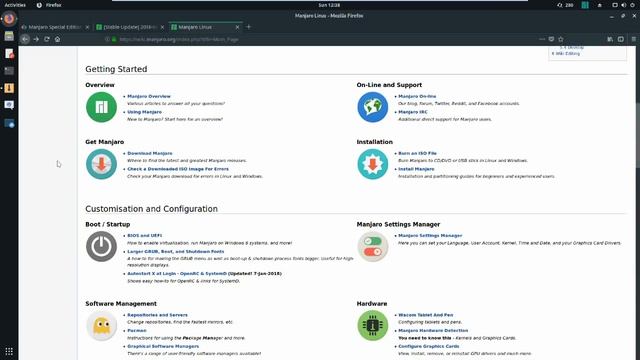The image size is (640, 360).
Task: Follow the Download Manjaro link
Action: (x=150, y=153)
